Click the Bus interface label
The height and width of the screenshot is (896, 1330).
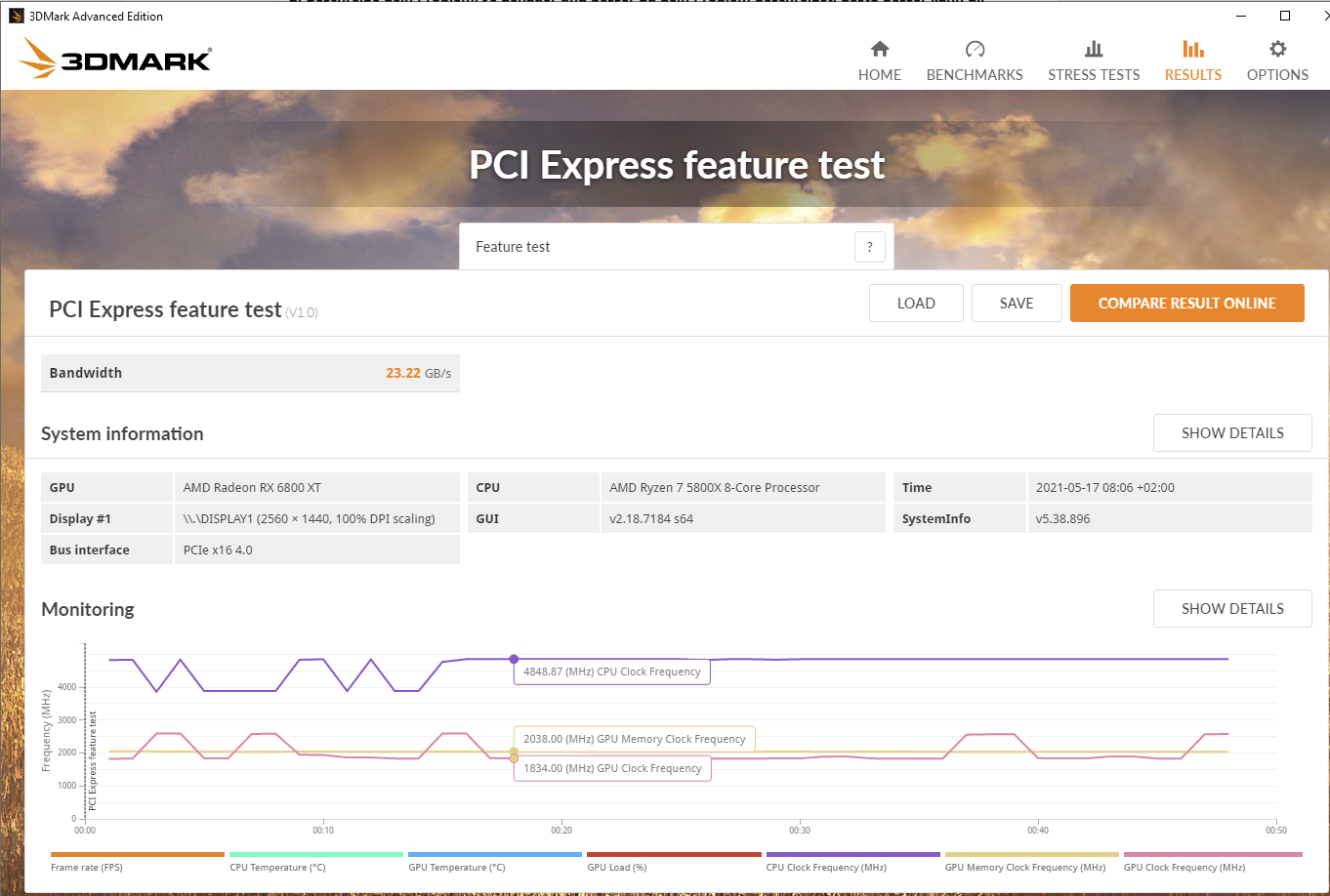(x=90, y=550)
